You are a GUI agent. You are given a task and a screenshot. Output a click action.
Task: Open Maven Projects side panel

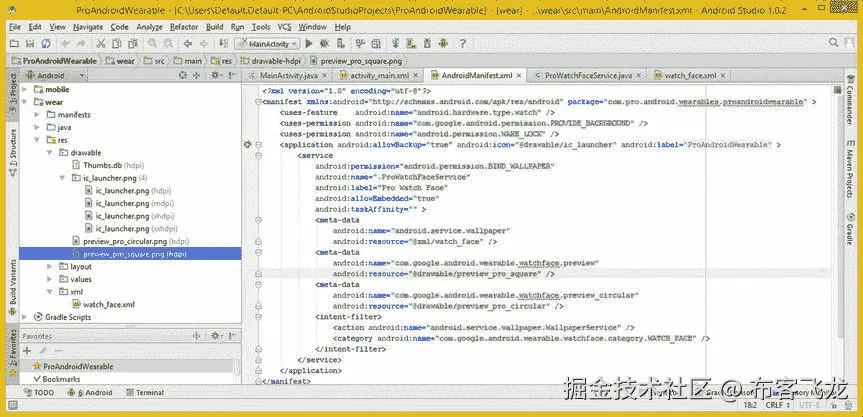tap(850, 169)
